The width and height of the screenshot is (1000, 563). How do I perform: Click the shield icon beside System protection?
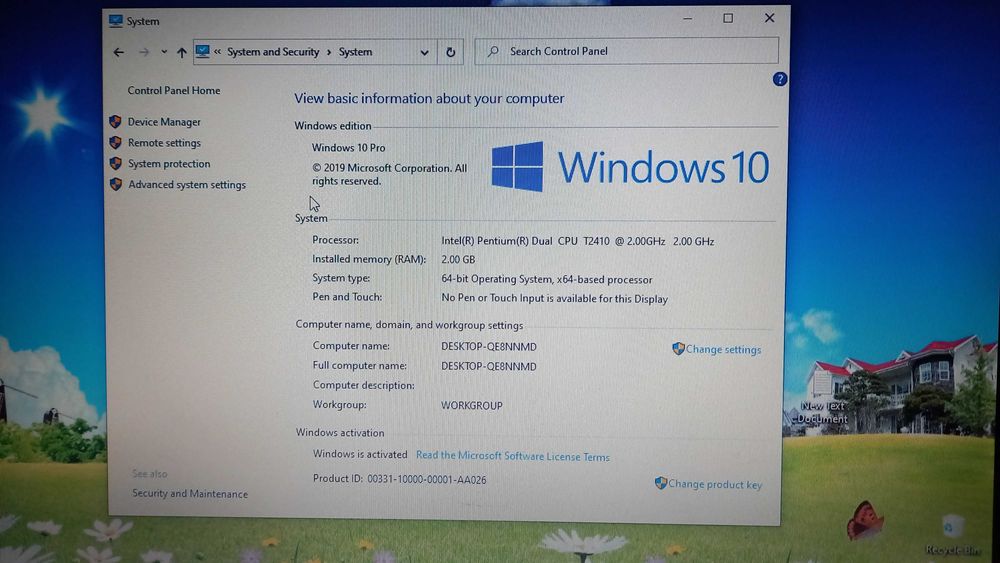tap(115, 163)
